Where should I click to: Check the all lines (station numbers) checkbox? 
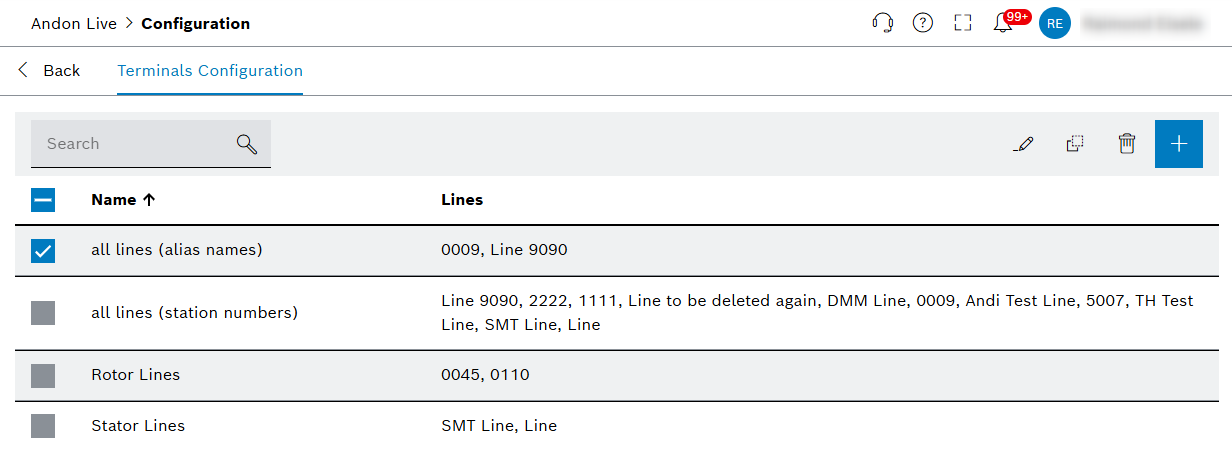(x=43, y=313)
